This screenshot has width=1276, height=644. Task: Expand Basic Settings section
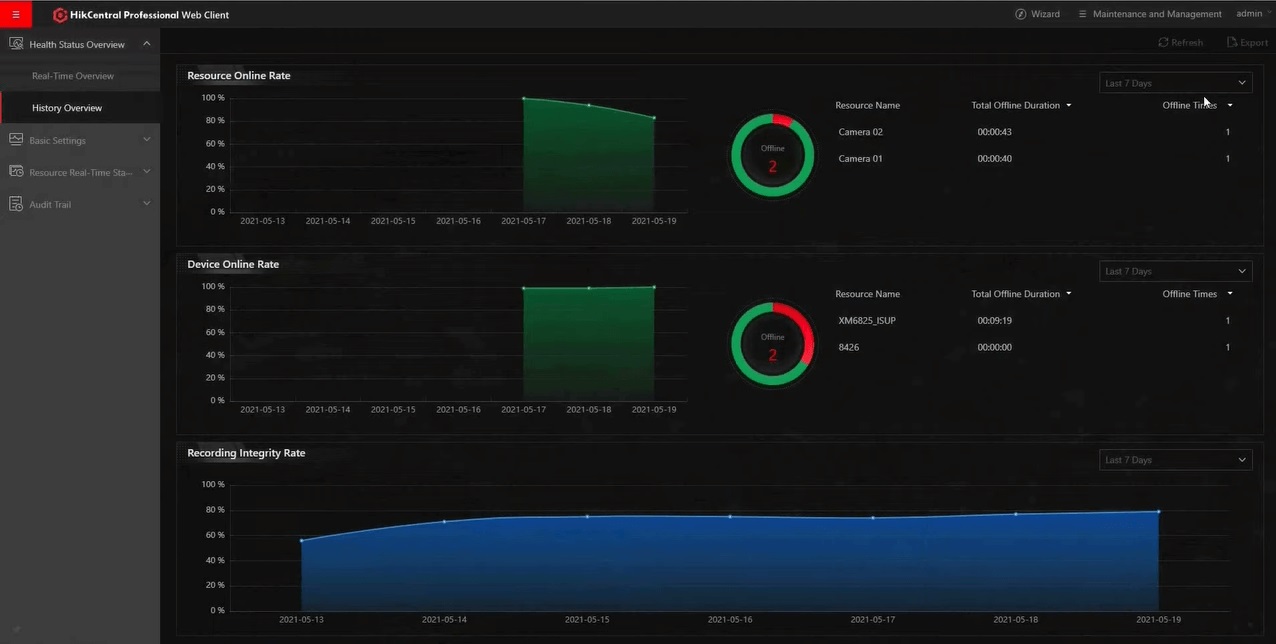147,140
